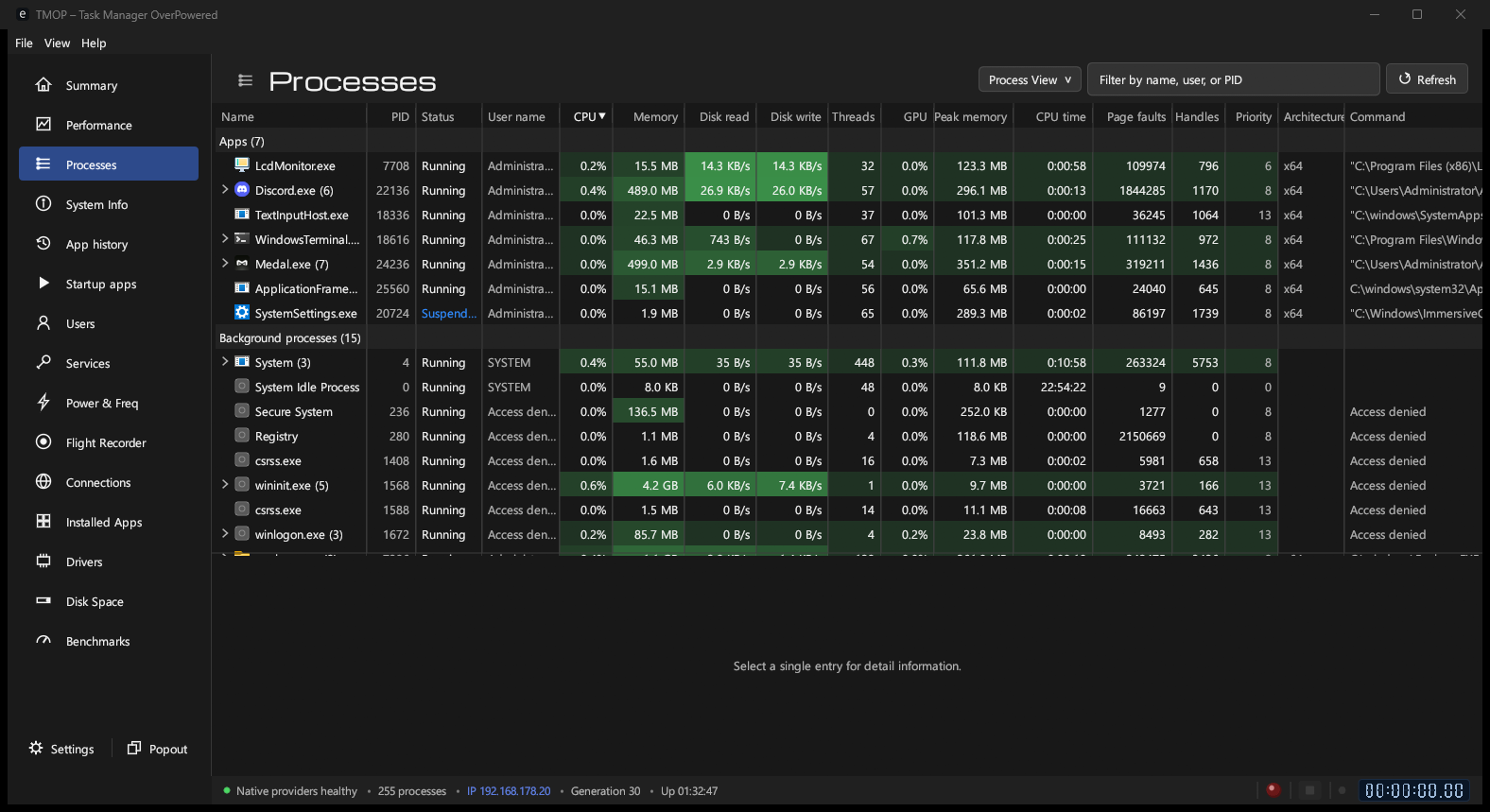Open the Summary page icon
Viewport: 1490px width, 812px height.
click(x=43, y=85)
